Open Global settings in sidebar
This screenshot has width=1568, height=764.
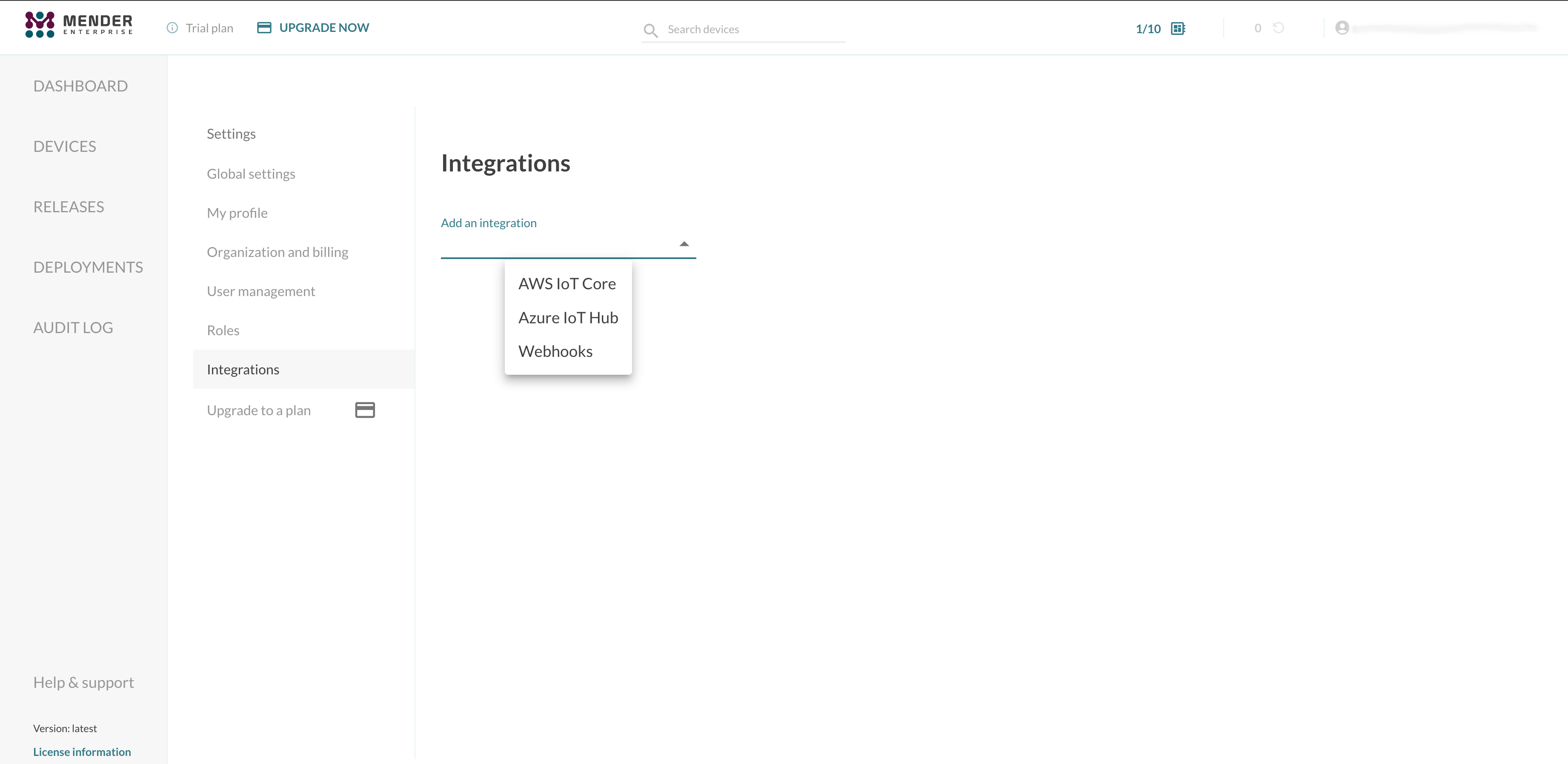point(251,174)
